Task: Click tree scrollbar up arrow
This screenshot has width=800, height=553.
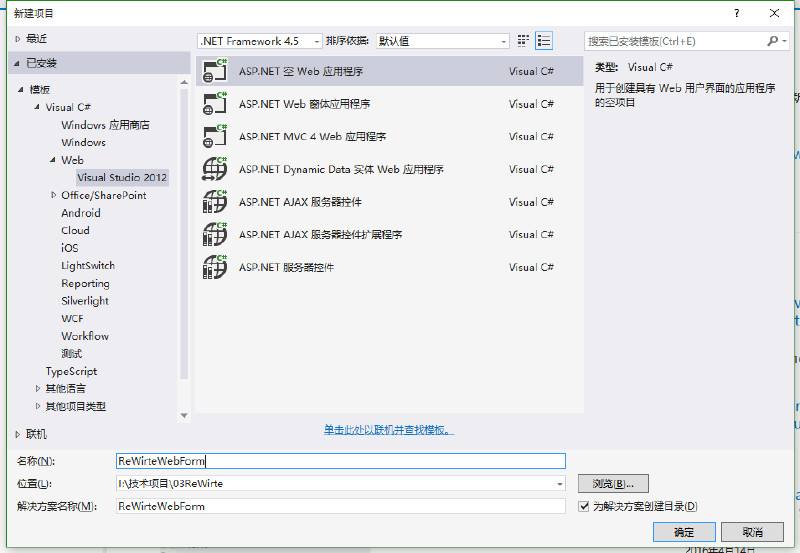Action: pos(184,82)
